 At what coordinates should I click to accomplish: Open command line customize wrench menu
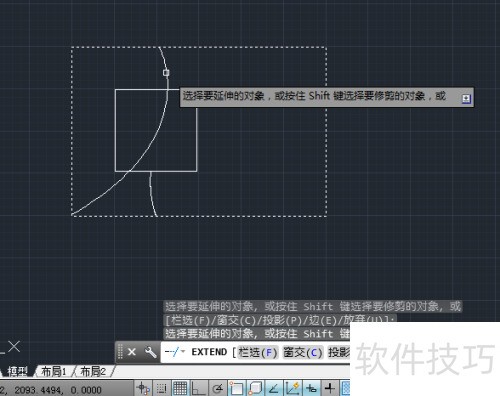[150, 352]
